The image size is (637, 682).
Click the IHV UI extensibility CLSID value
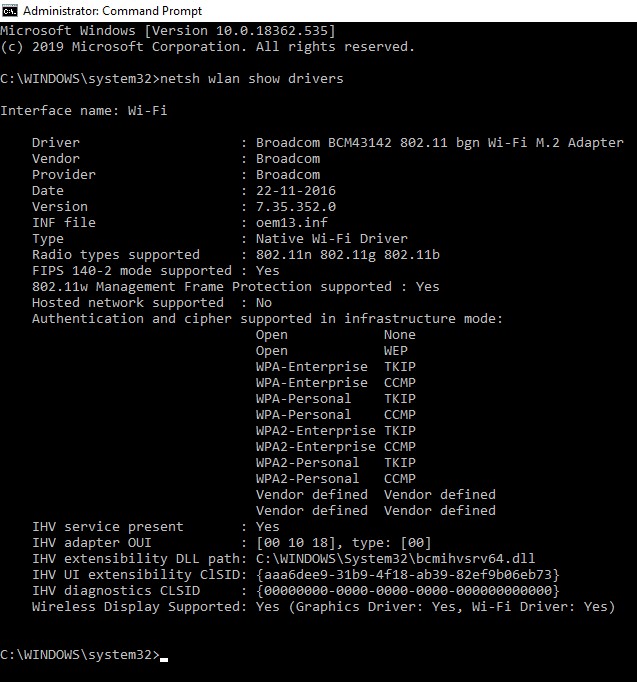[x=407, y=574]
